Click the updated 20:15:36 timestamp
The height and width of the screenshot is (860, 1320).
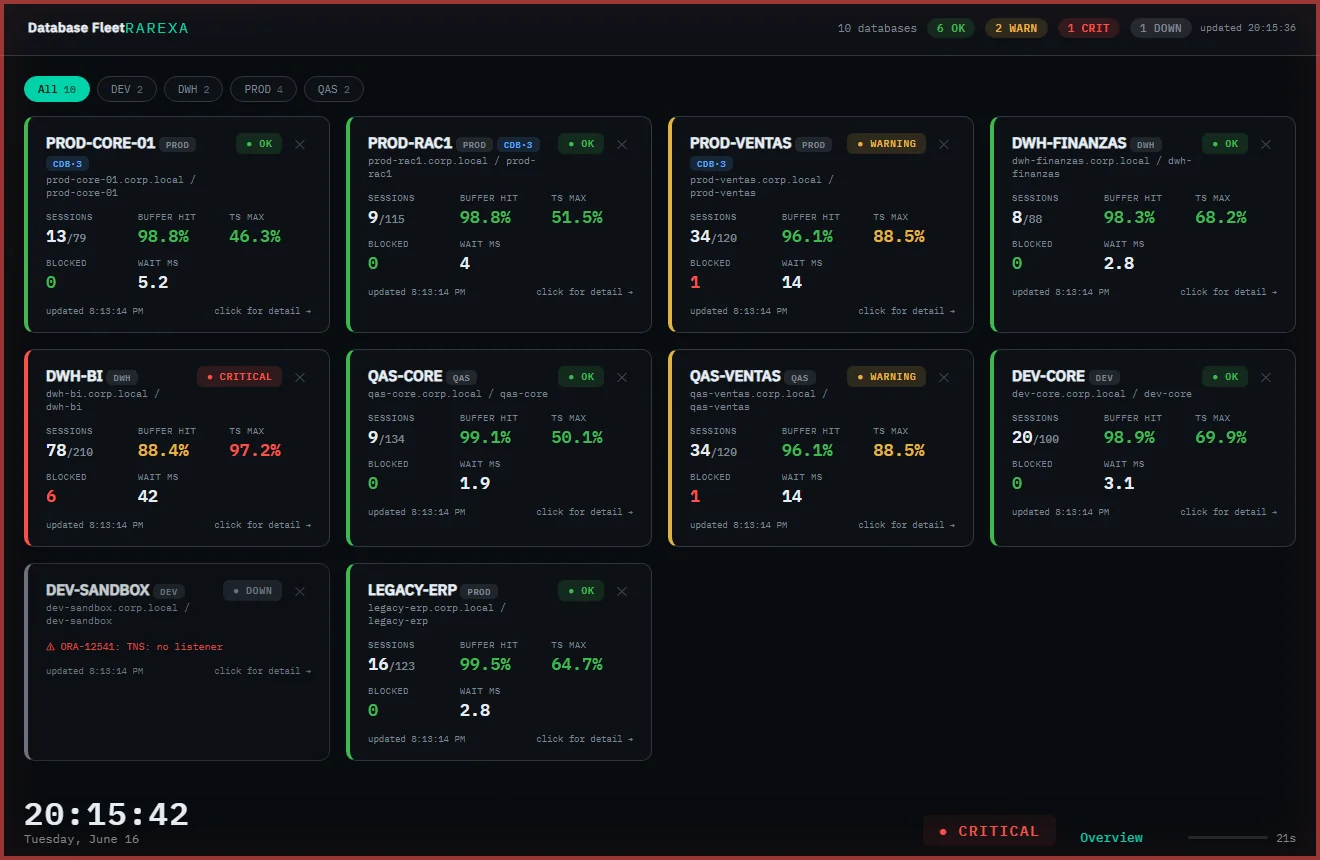point(1248,28)
